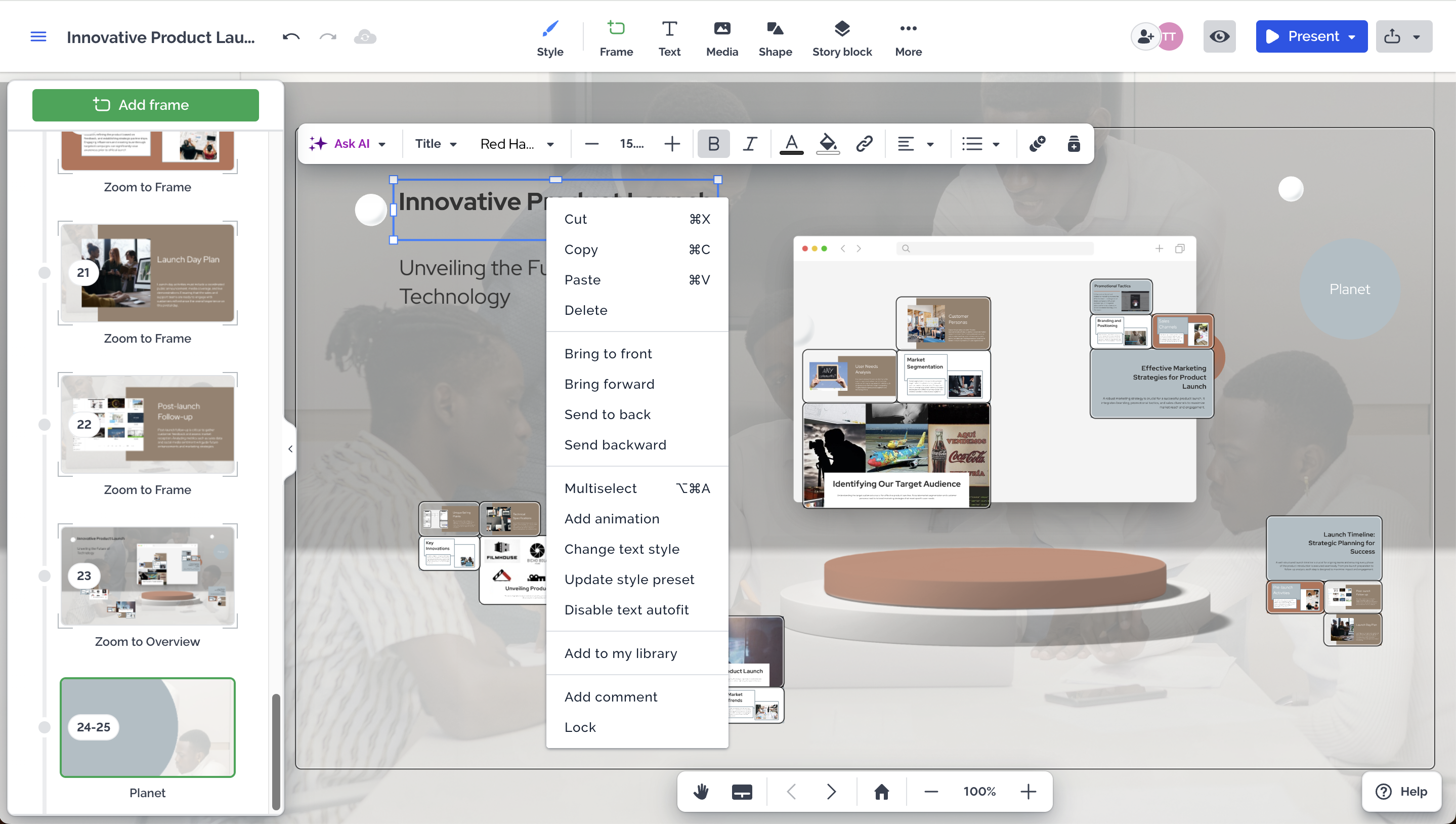Expand the share options arrow
Viewport: 1456px width, 824px height.
(1417, 37)
